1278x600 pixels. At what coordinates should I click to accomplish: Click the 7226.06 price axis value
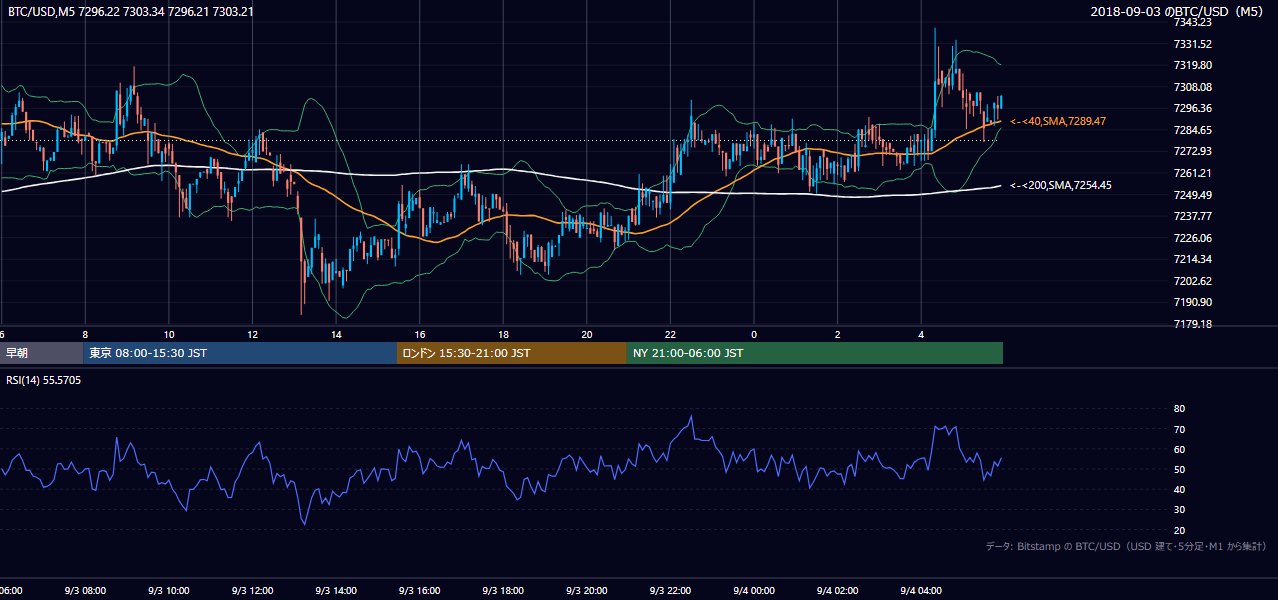pos(1192,238)
